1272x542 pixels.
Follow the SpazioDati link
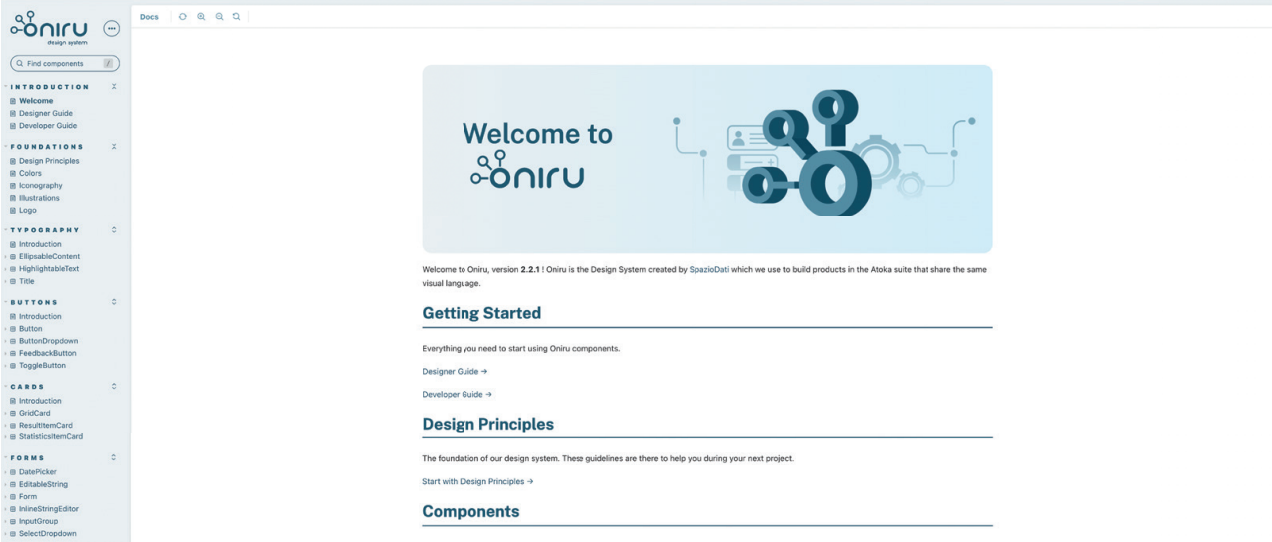[709, 270]
